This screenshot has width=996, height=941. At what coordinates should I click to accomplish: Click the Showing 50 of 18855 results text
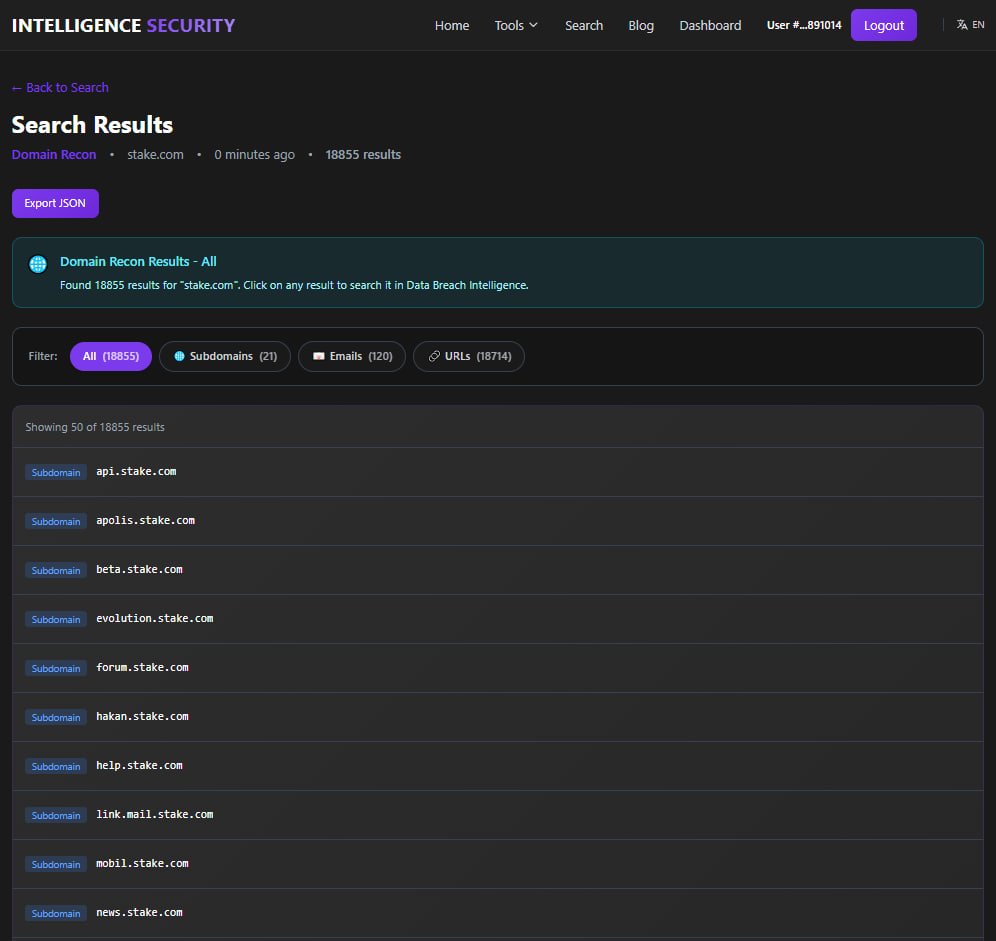[95, 427]
